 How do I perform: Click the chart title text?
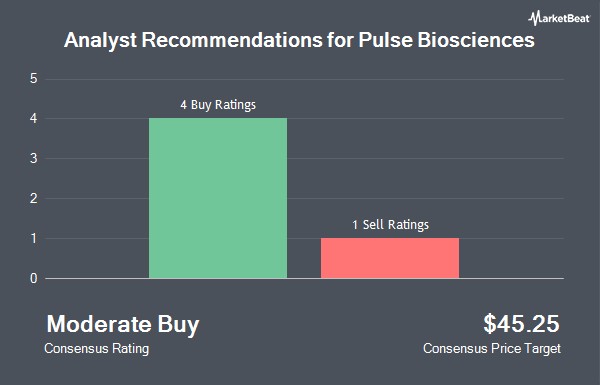point(299,40)
